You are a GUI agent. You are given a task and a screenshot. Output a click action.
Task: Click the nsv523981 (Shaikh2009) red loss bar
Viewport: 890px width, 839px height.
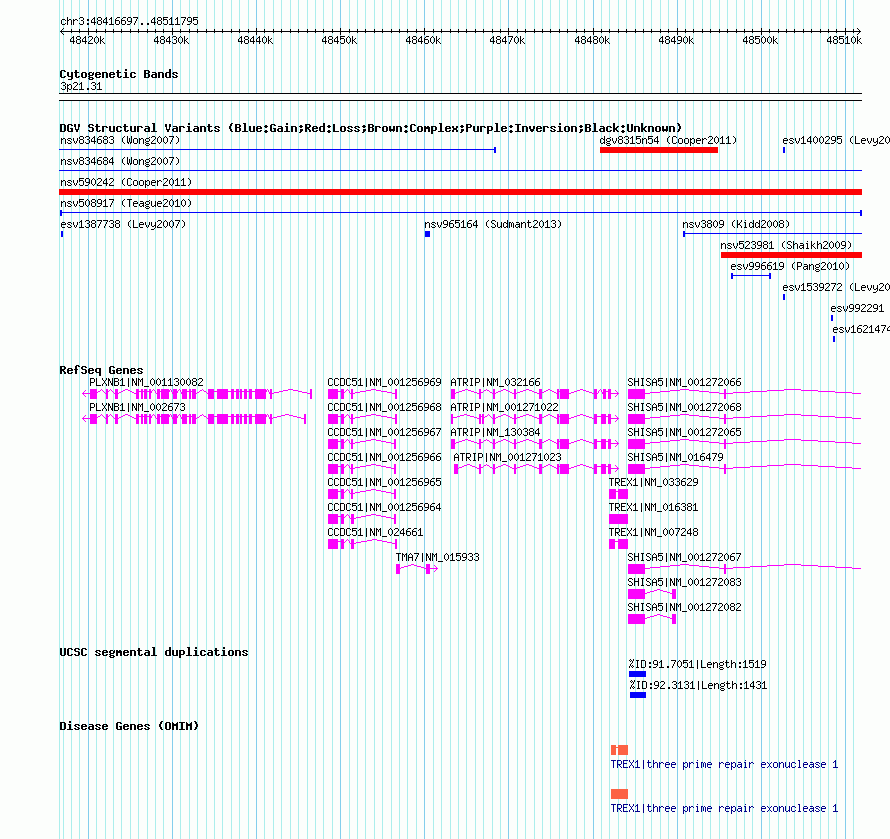coord(791,255)
